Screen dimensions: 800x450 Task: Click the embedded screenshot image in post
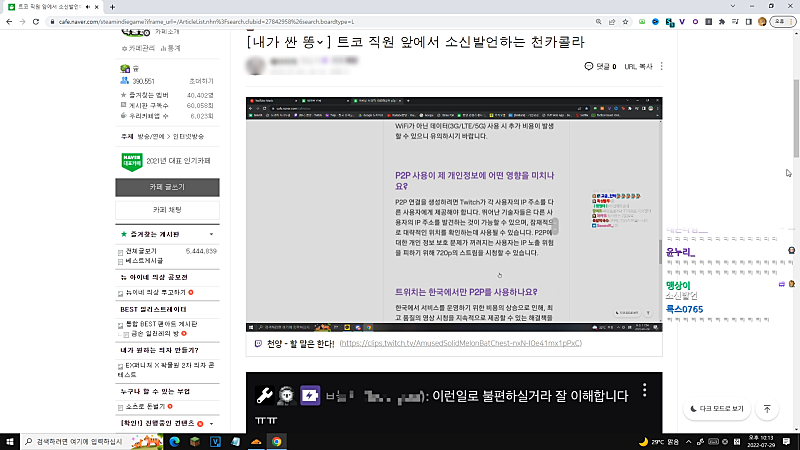[x=454, y=214]
